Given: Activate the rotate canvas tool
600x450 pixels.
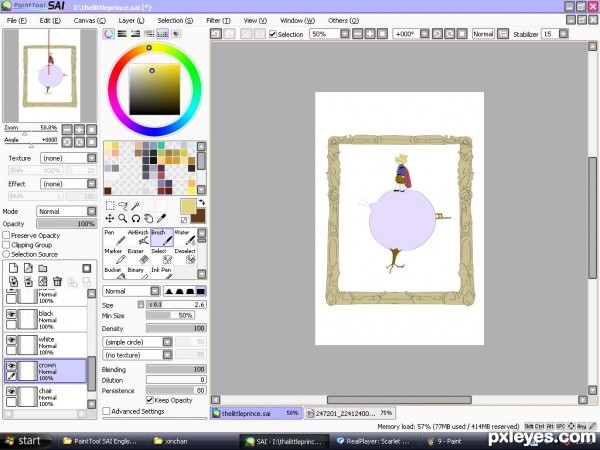Looking at the screenshot, I should [x=135, y=218].
